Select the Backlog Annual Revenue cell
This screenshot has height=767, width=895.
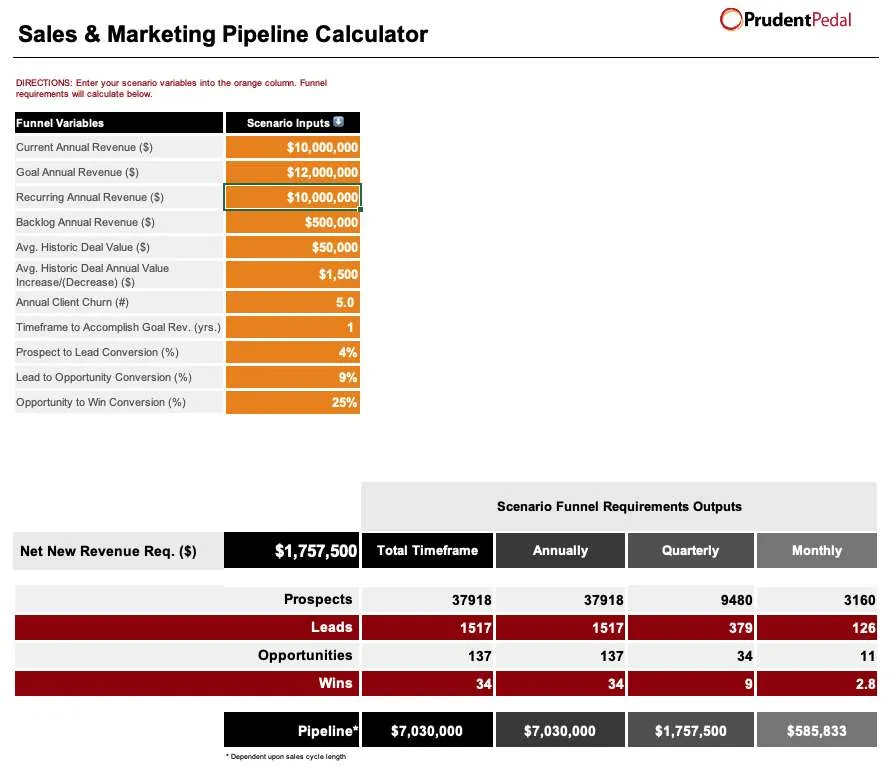292,222
